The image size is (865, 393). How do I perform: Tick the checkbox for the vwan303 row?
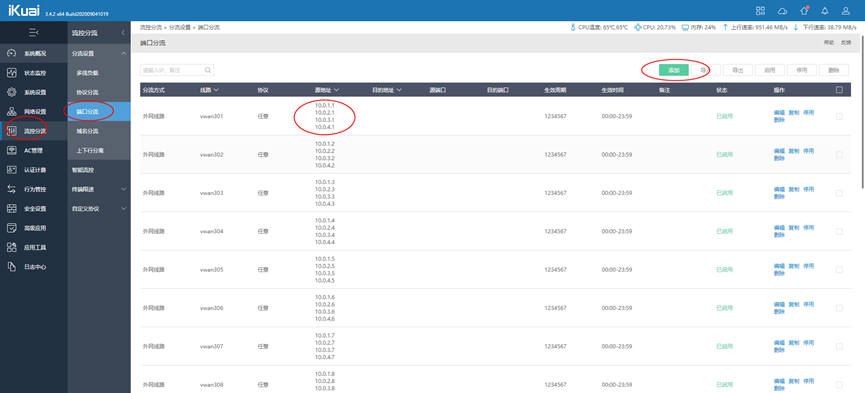839,193
